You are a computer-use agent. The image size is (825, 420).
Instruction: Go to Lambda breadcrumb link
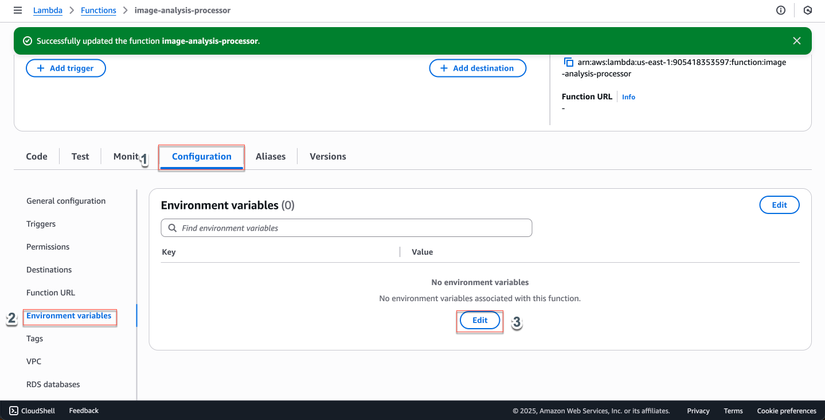tap(48, 11)
